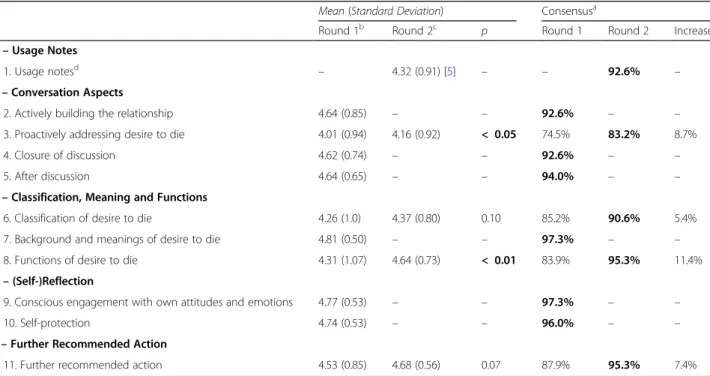Select row 'Proactively addressing desire to die'
The width and height of the screenshot is (710, 376).
point(355,135)
